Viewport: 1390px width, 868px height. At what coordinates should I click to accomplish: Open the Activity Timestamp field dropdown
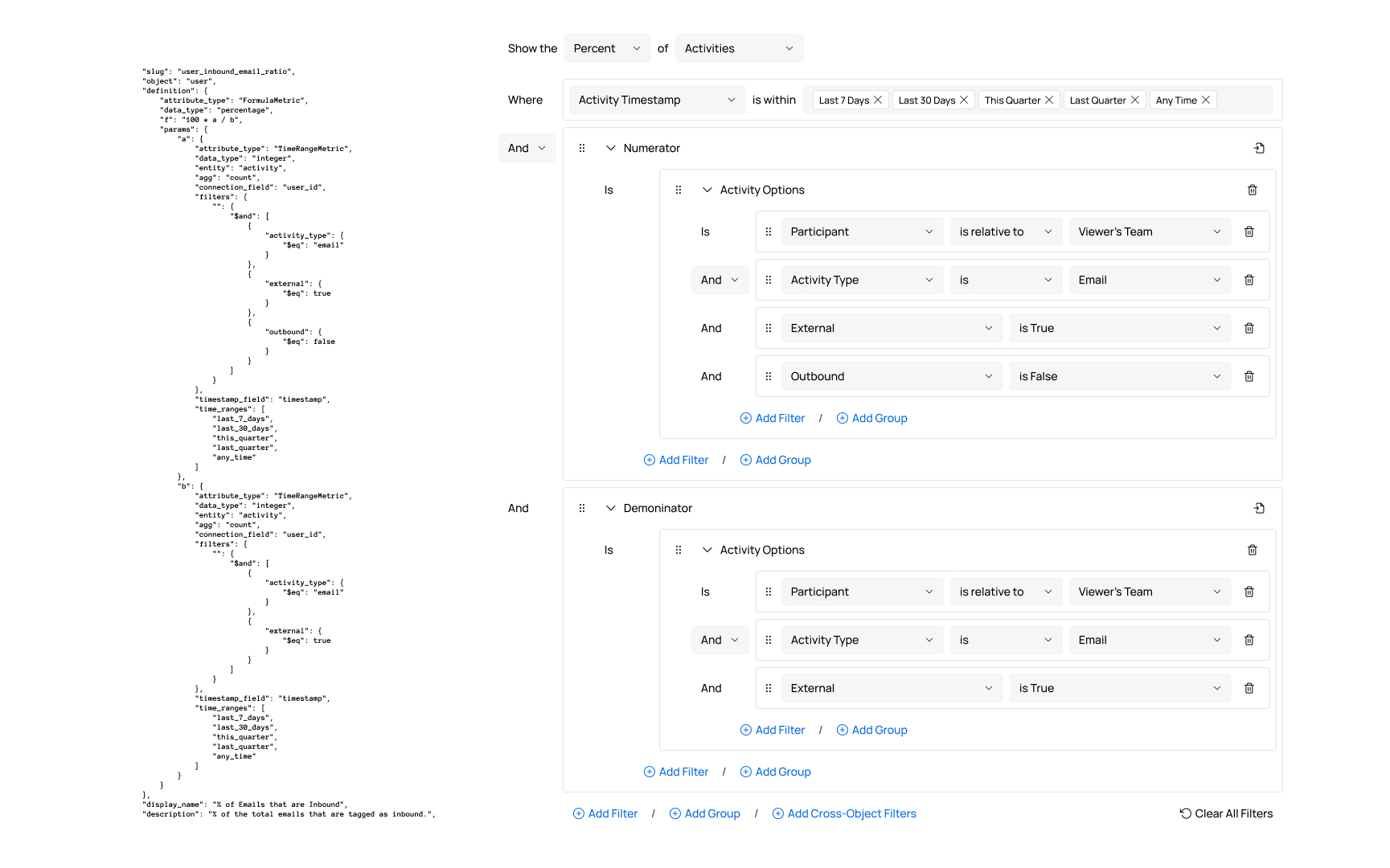pyautogui.click(x=656, y=100)
